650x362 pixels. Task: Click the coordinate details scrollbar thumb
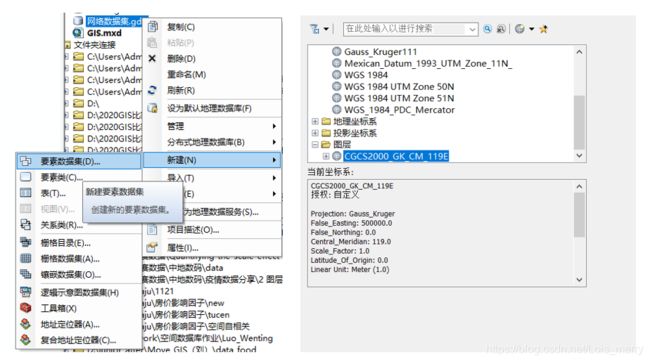point(579,215)
